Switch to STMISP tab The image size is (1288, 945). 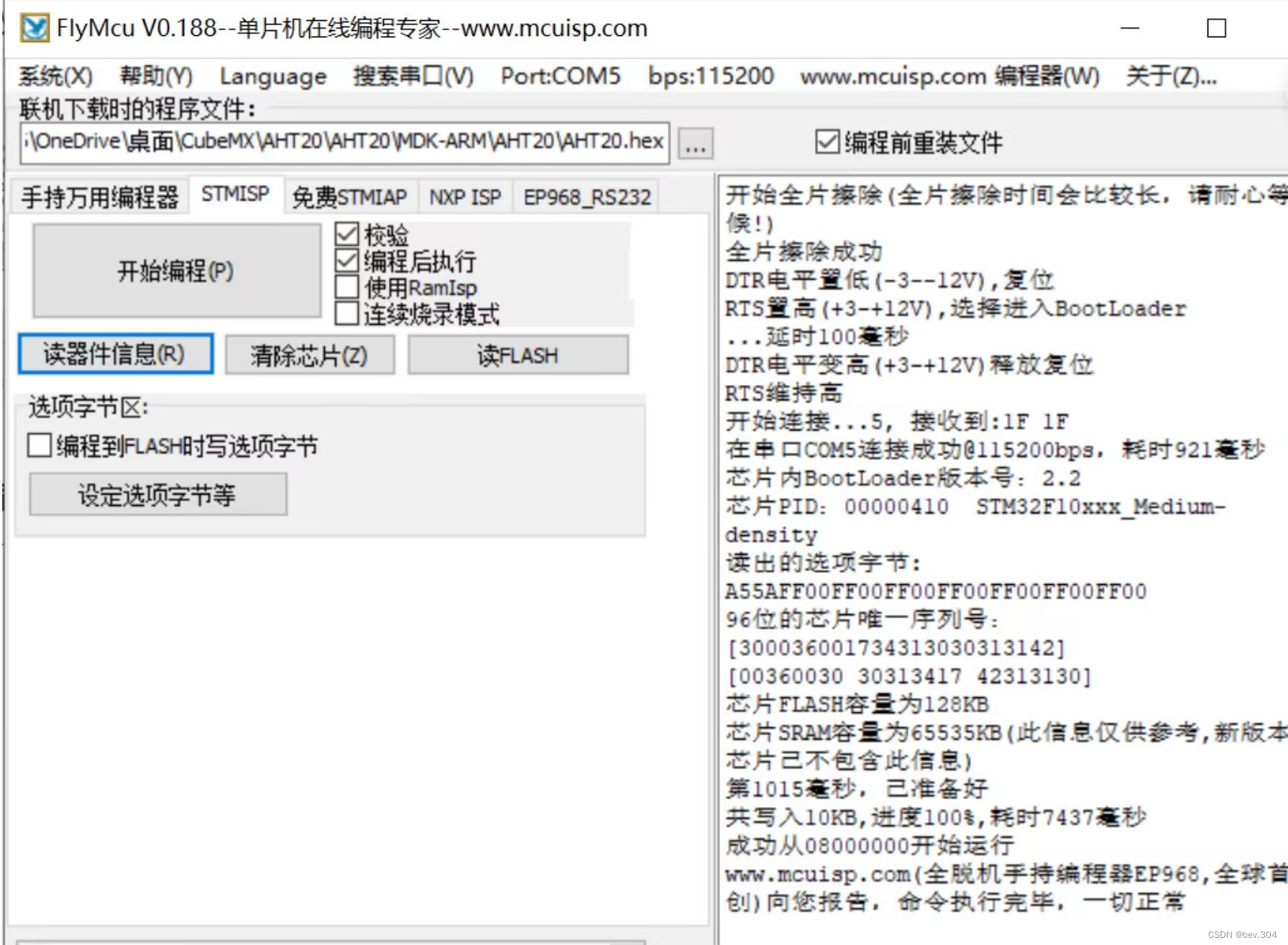click(236, 194)
